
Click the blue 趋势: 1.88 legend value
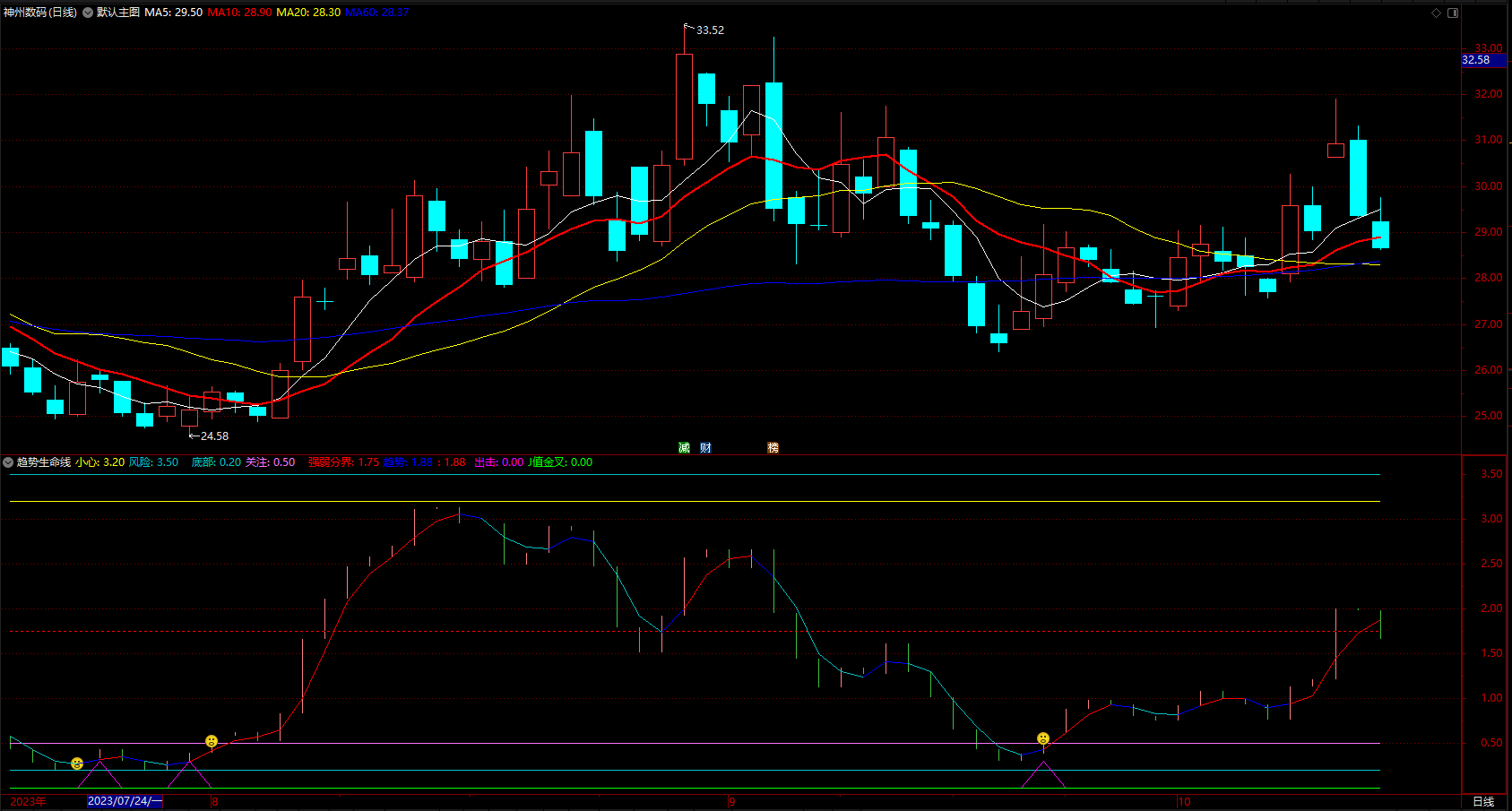click(x=408, y=462)
